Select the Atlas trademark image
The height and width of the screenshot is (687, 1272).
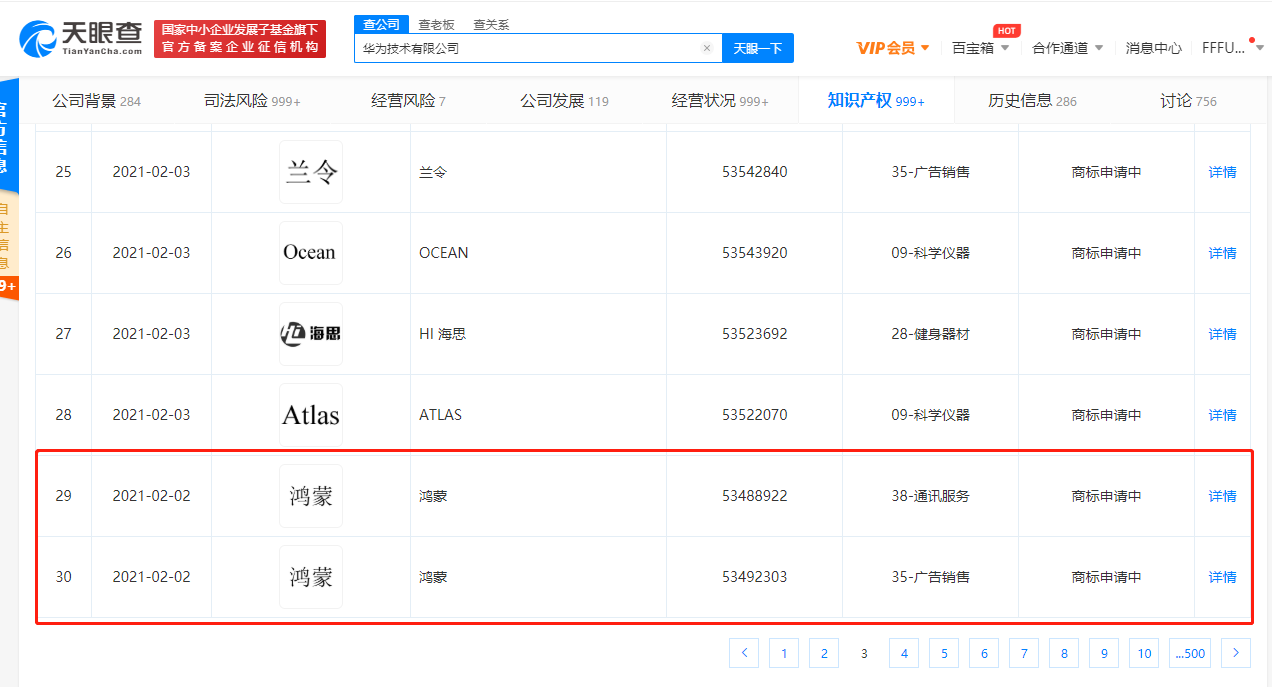(x=310, y=414)
